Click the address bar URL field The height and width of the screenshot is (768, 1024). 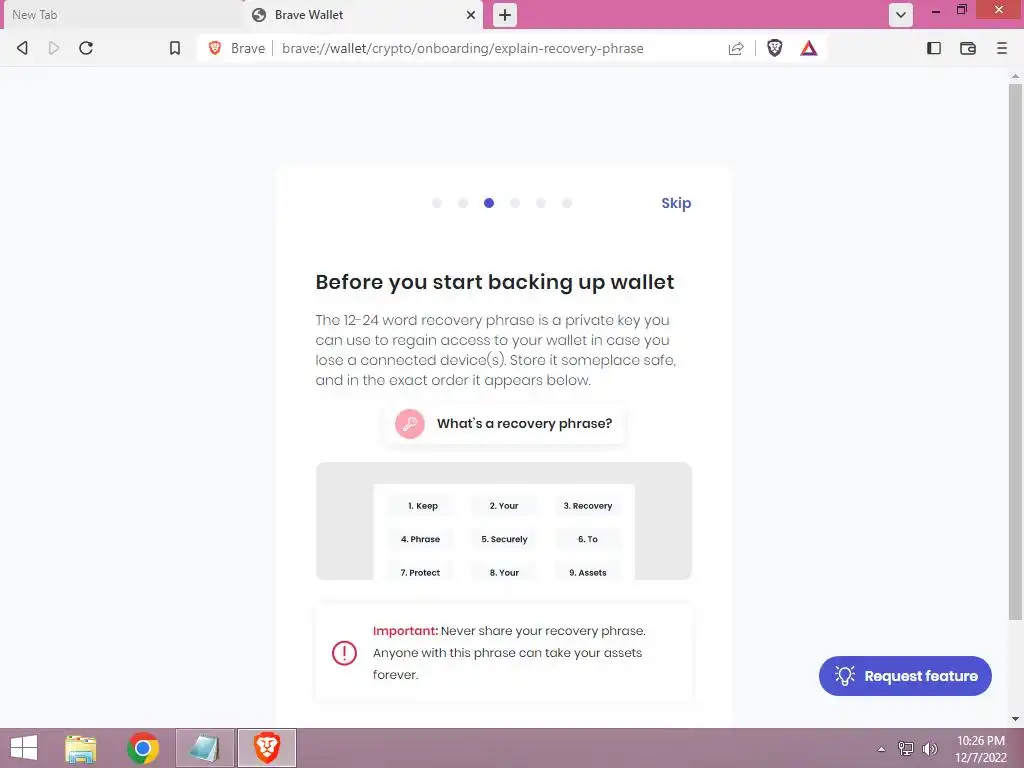462,48
